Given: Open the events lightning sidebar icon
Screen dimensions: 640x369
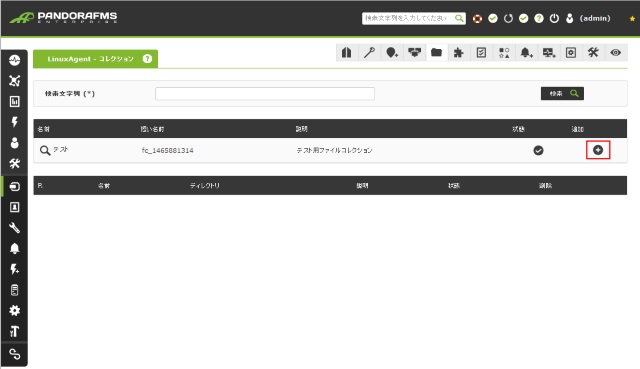Looking at the screenshot, I should (15, 122).
